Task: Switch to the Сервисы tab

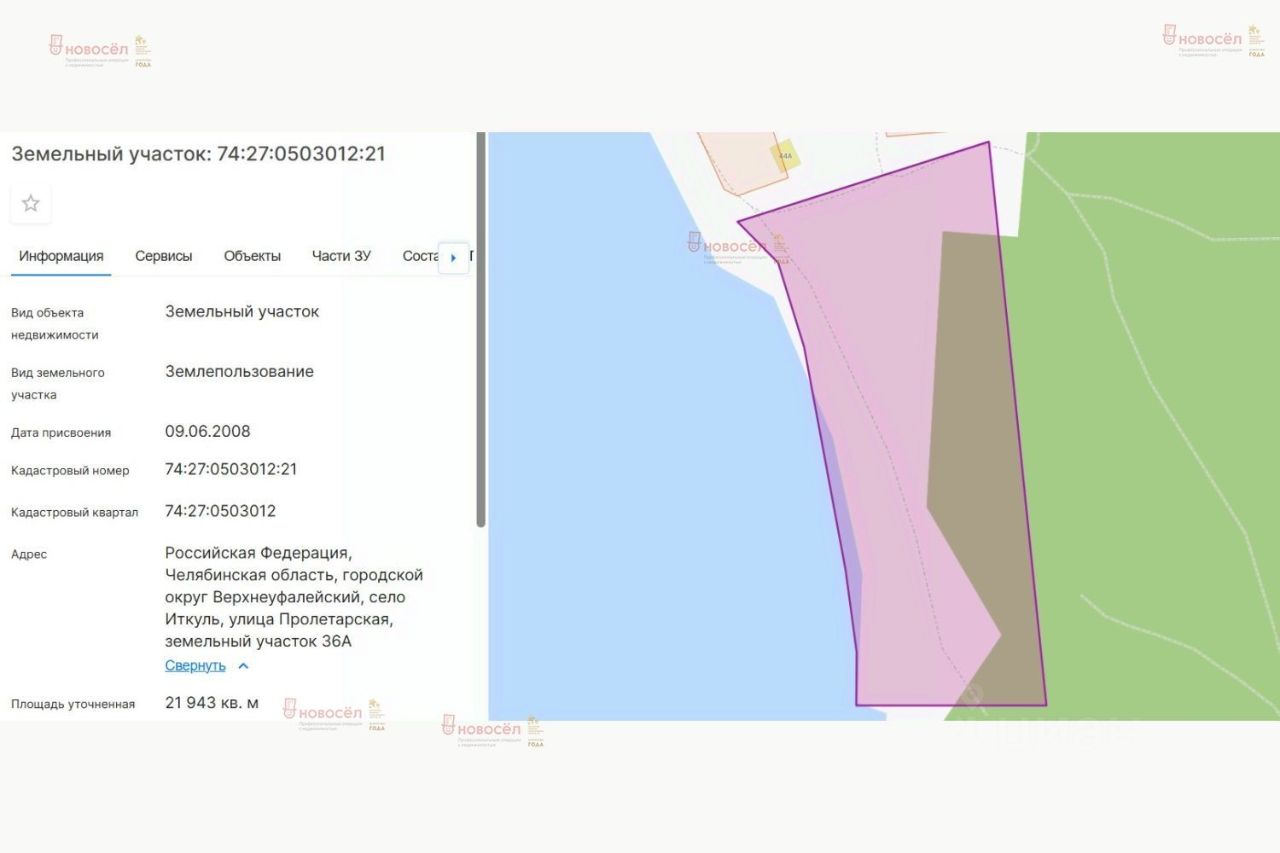Action: [164, 256]
